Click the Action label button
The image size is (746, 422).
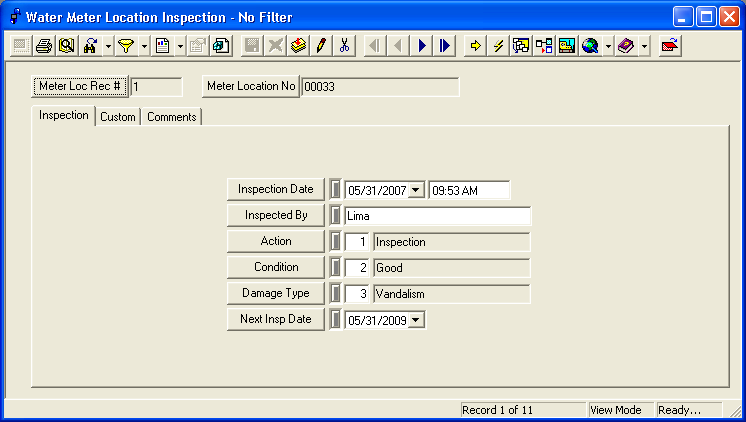point(275,241)
